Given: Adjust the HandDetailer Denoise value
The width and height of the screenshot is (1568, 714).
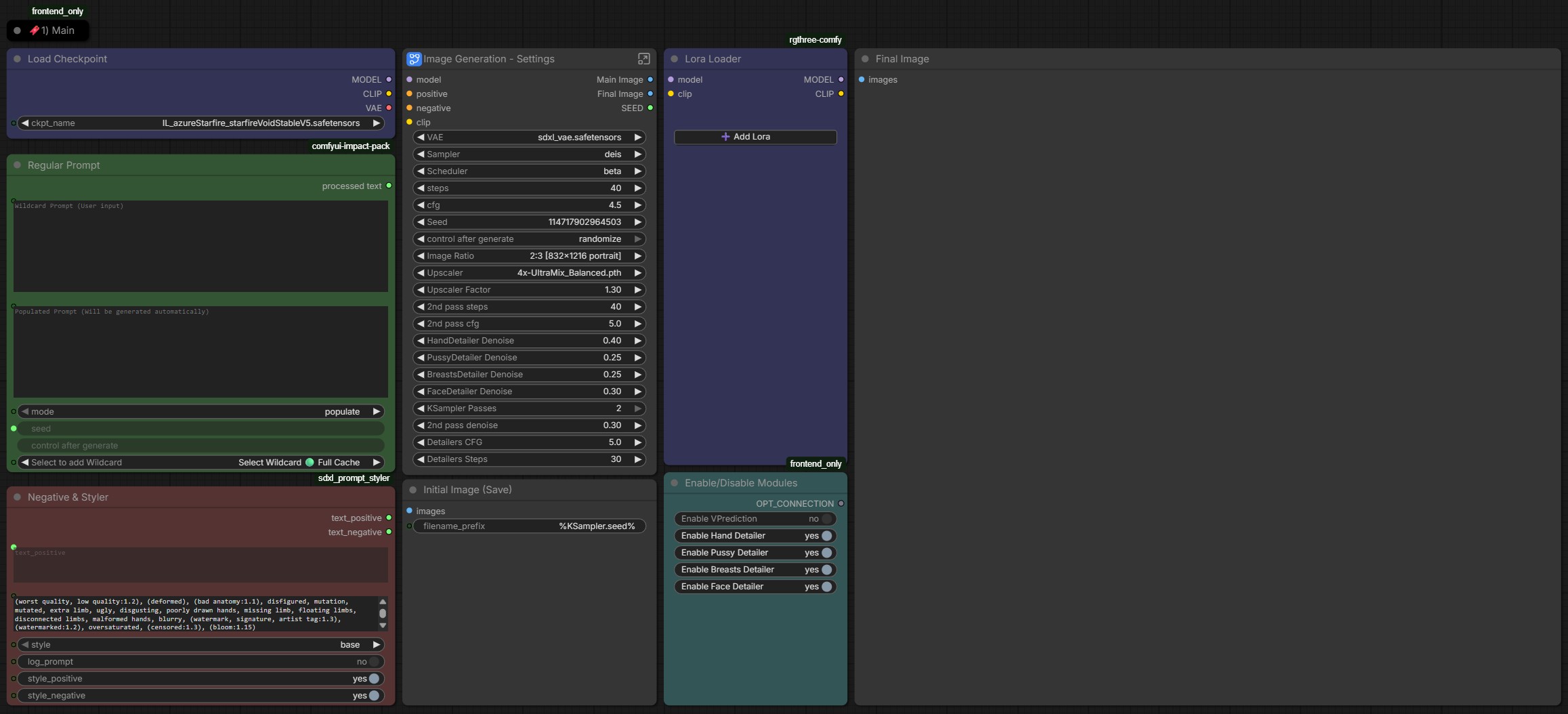Looking at the screenshot, I should 529,341.
